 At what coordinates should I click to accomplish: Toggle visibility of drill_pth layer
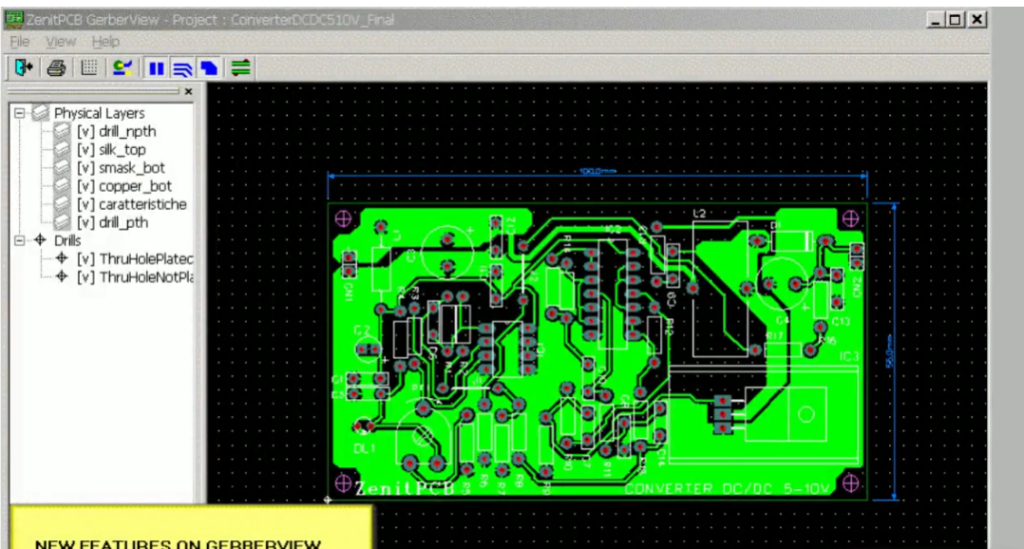pyautogui.click(x=86, y=223)
